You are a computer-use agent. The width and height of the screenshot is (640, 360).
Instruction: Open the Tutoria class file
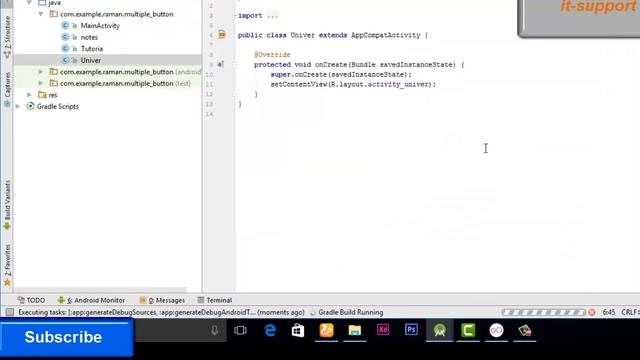(x=91, y=49)
